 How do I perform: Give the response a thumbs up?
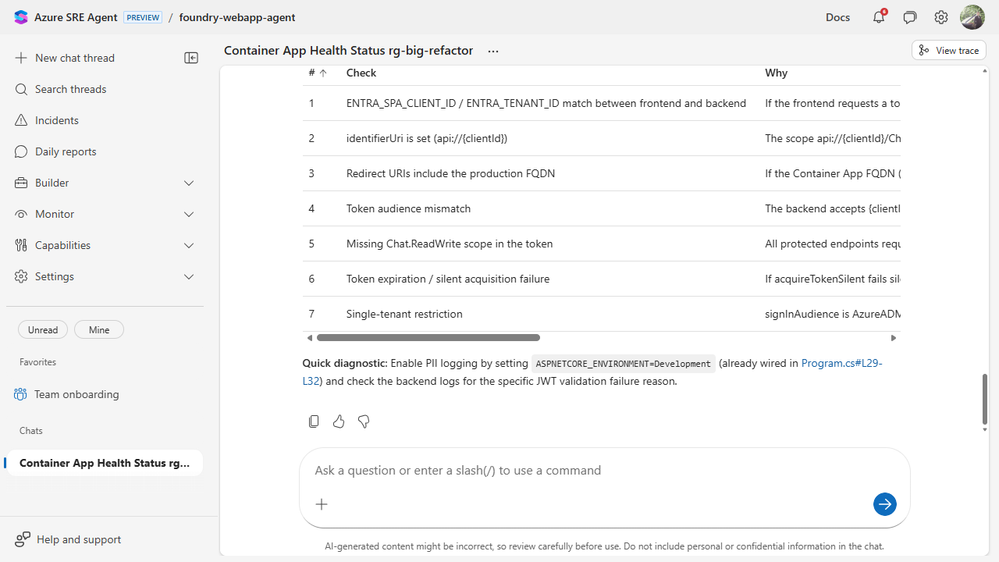pos(338,421)
